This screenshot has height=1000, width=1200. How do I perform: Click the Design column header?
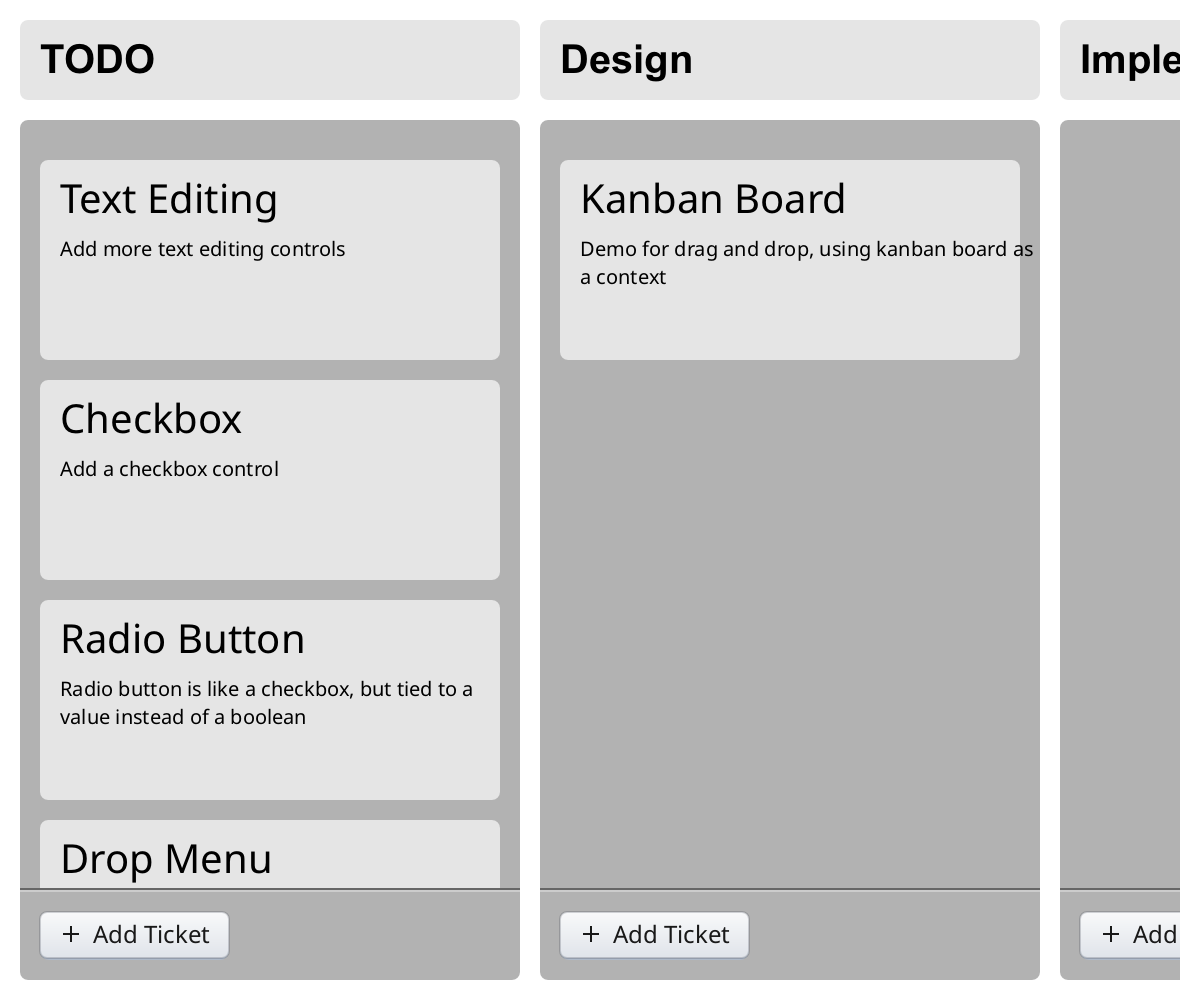point(790,60)
